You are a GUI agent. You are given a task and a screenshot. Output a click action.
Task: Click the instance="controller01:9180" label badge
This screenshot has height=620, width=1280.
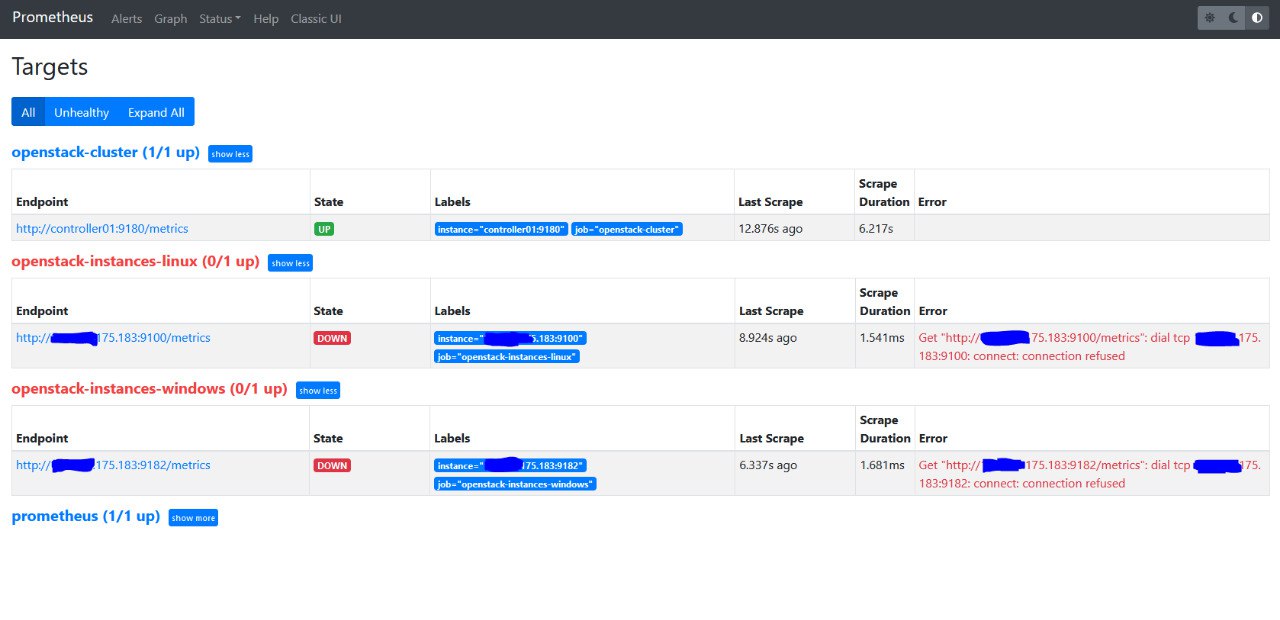point(501,229)
